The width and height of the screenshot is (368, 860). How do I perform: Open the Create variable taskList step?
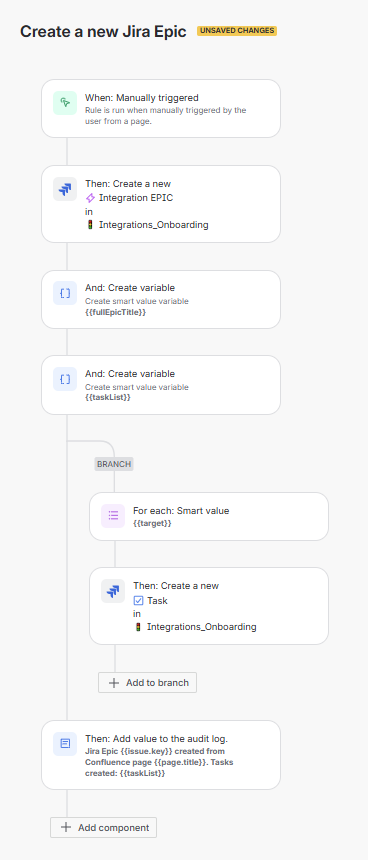[x=161, y=385]
